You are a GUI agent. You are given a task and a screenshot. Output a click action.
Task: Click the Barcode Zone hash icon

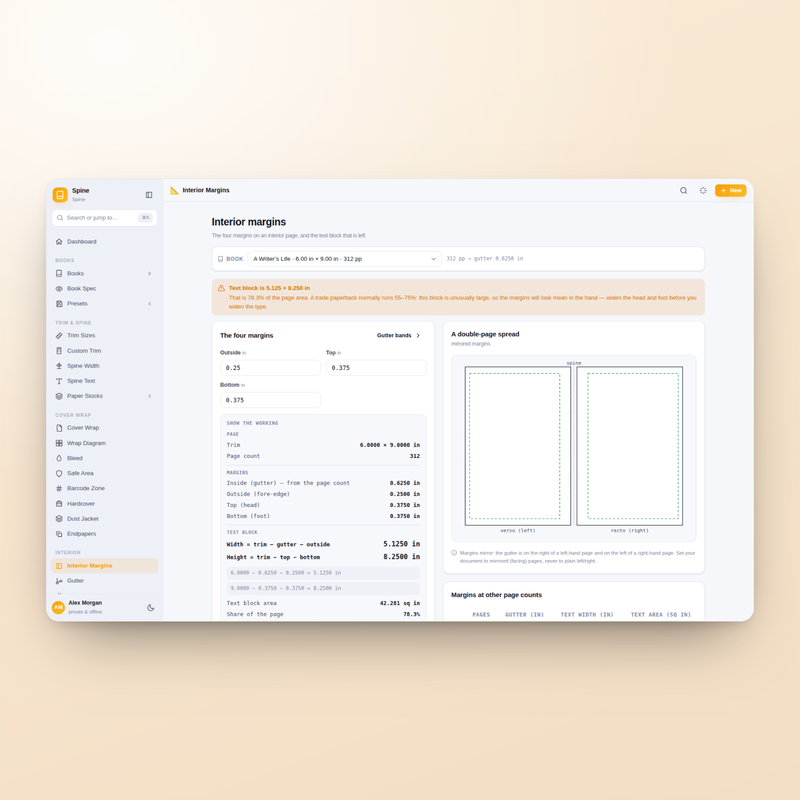pyautogui.click(x=59, y=488)
